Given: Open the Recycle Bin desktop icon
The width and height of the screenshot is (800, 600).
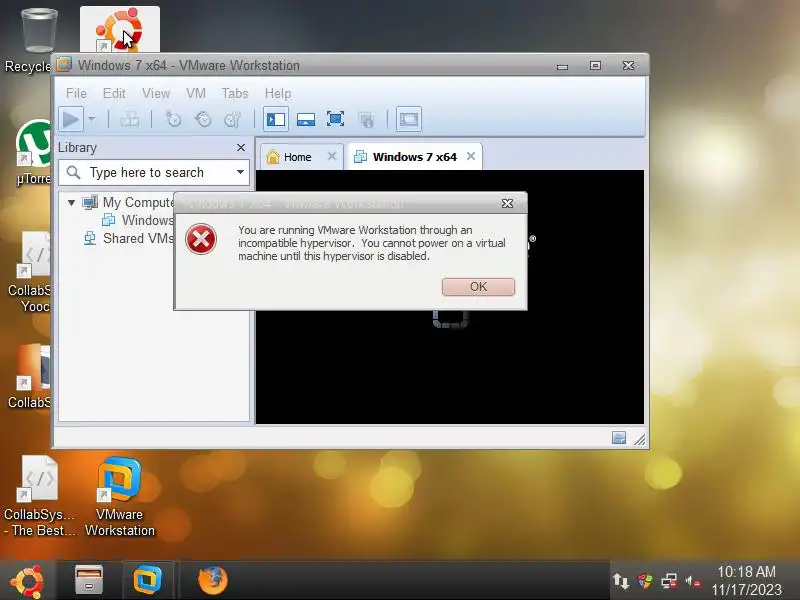Looking at the screenshot, I should coord(39,31).
